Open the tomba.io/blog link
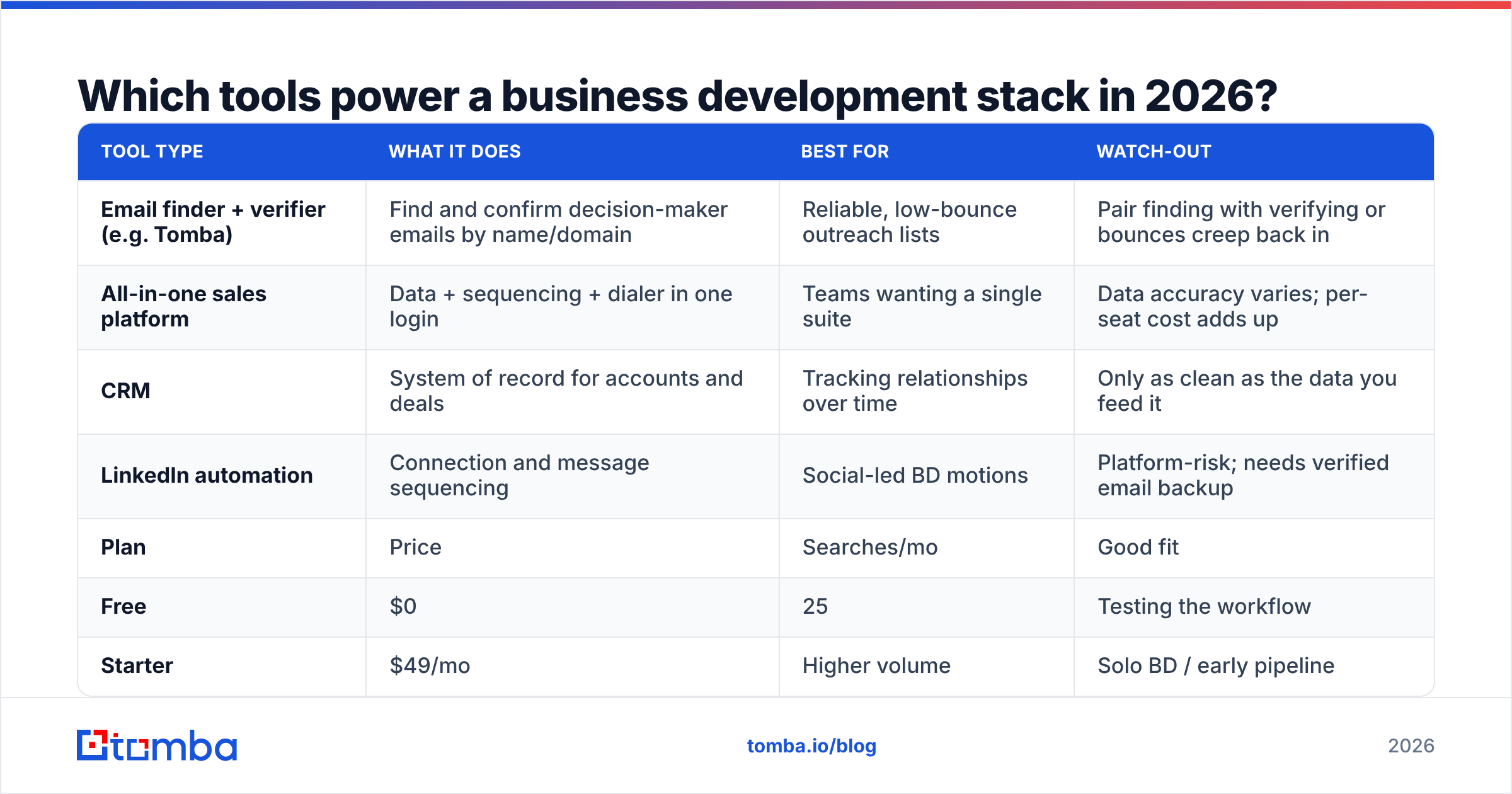This screenshot has height=794, width=1512. click(811, 746)
